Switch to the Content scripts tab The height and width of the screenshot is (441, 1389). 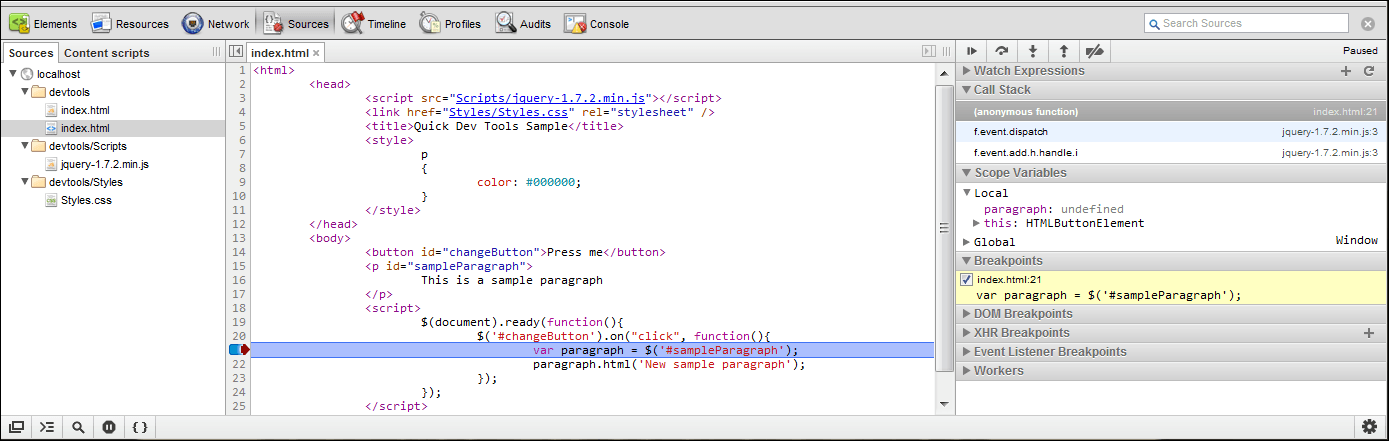click(x=107, y=53)
